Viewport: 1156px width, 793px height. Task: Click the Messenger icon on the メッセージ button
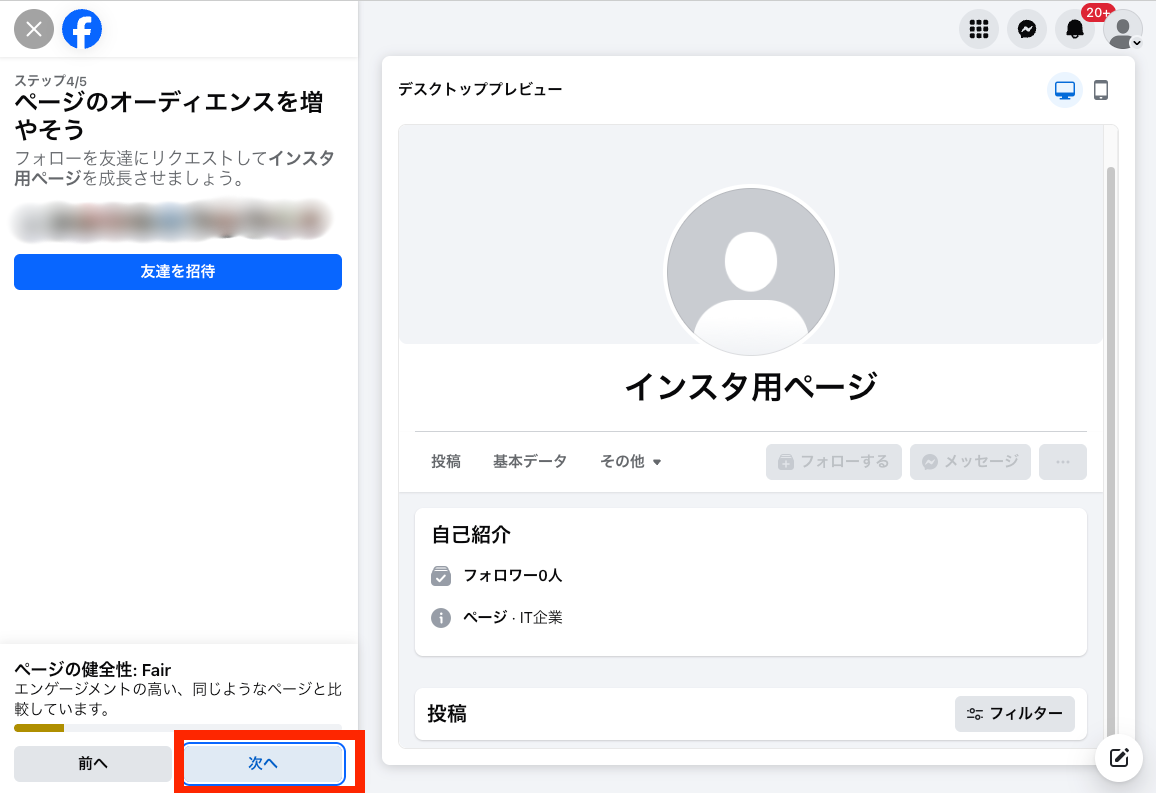[x=930, y=461]
